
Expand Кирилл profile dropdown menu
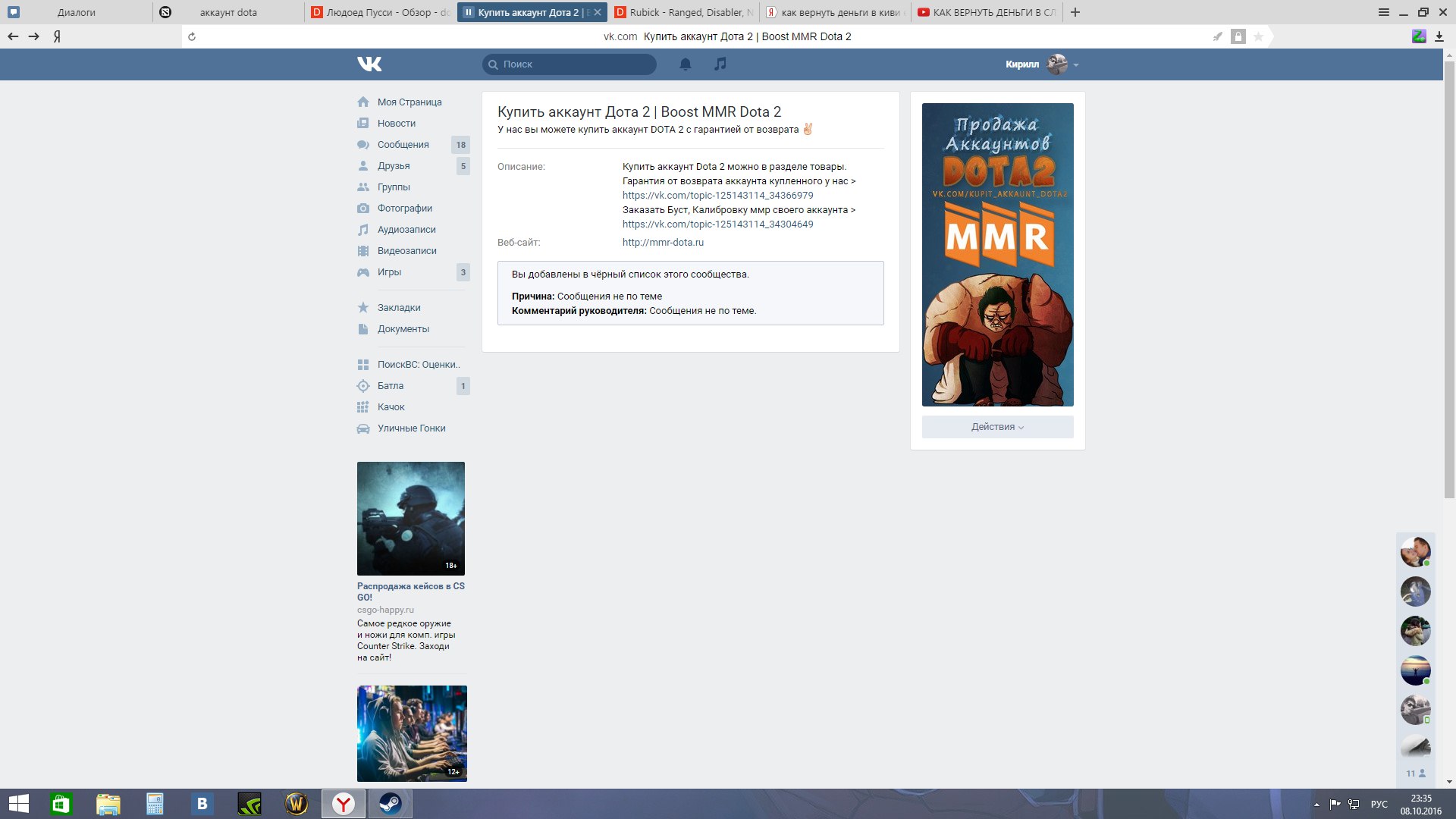tap(1042, 64)
